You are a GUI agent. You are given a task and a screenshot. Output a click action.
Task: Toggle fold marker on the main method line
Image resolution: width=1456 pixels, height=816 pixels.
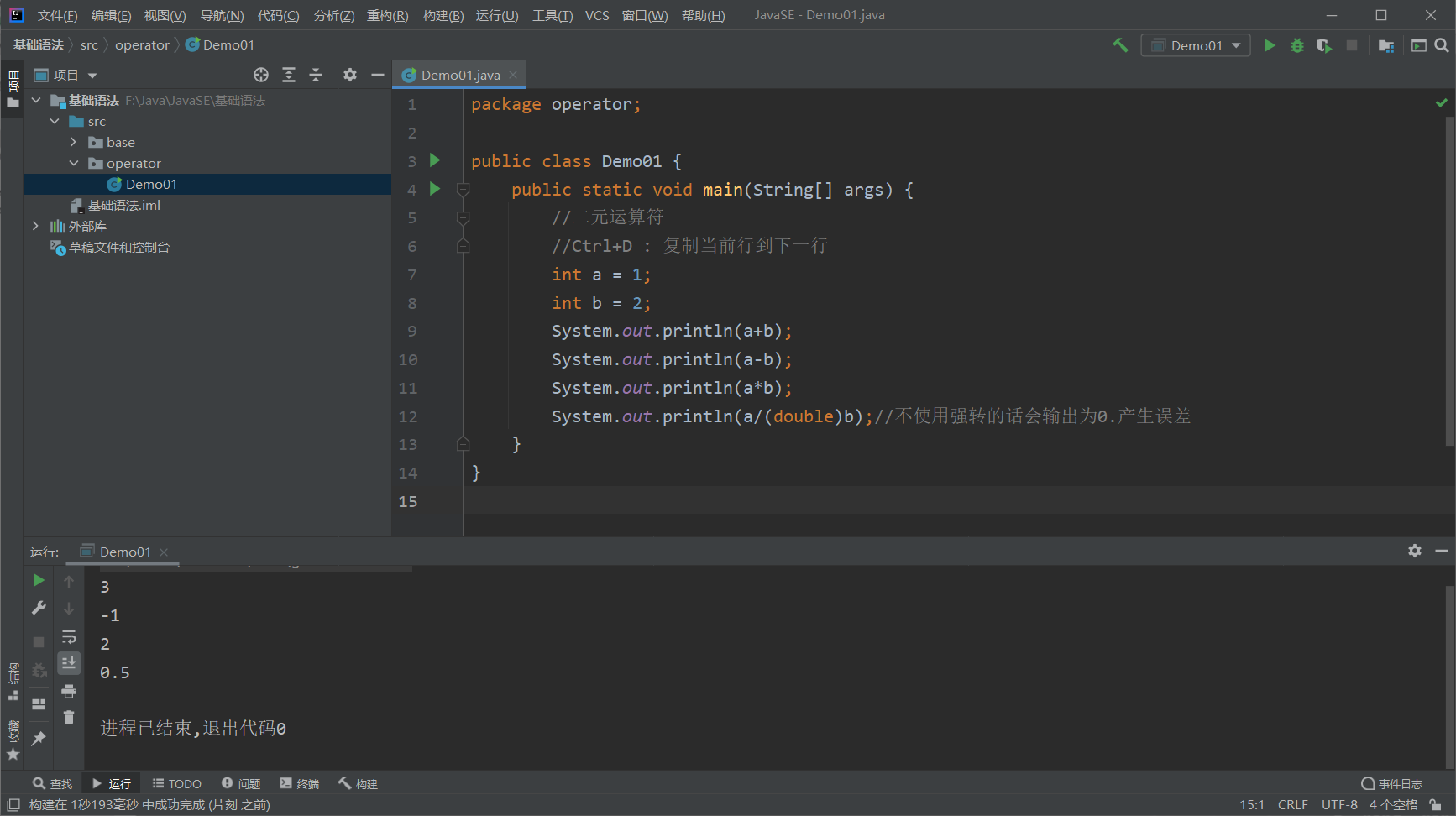463,190
